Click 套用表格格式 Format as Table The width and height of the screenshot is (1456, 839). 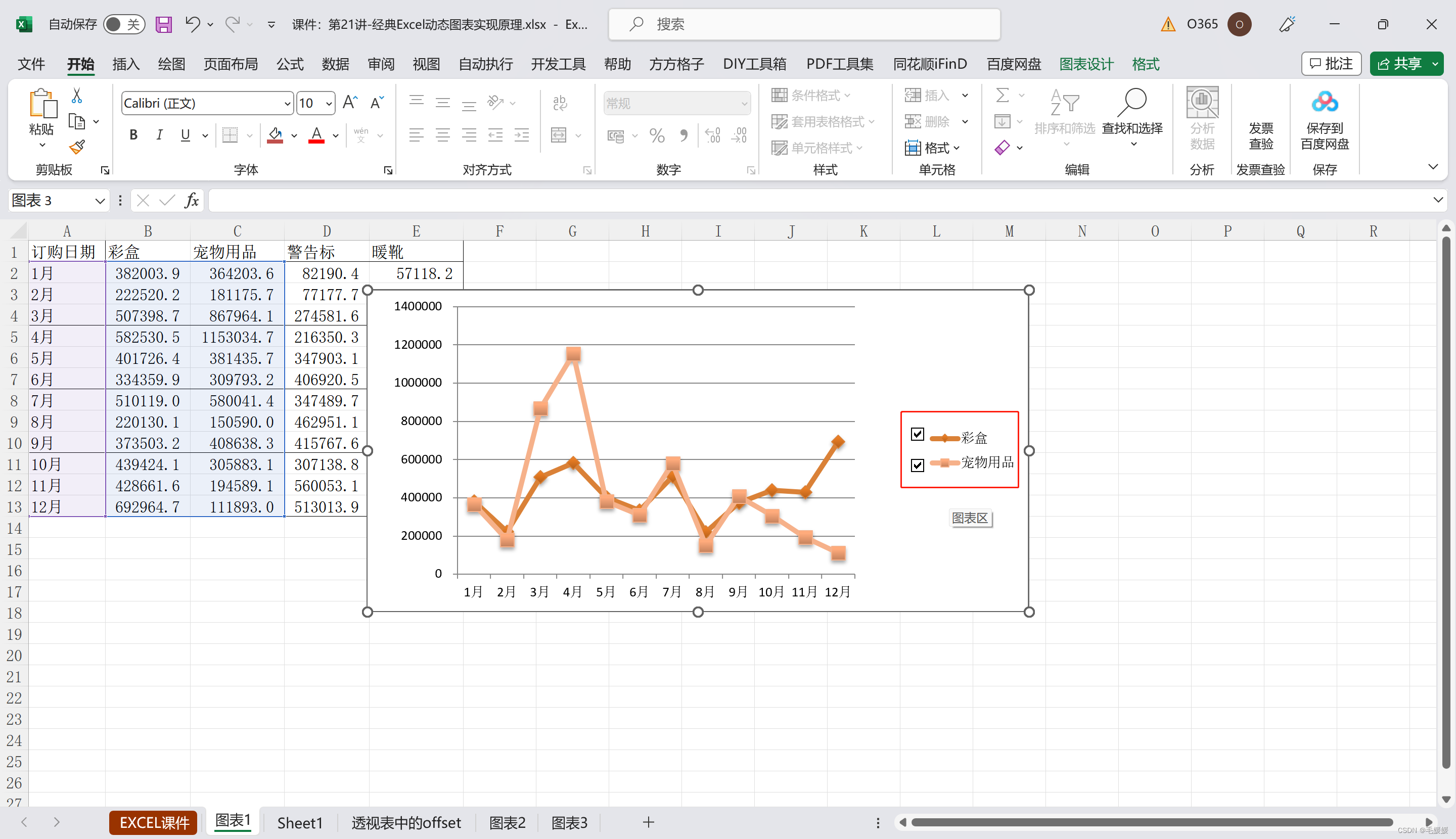pos(823,122)
